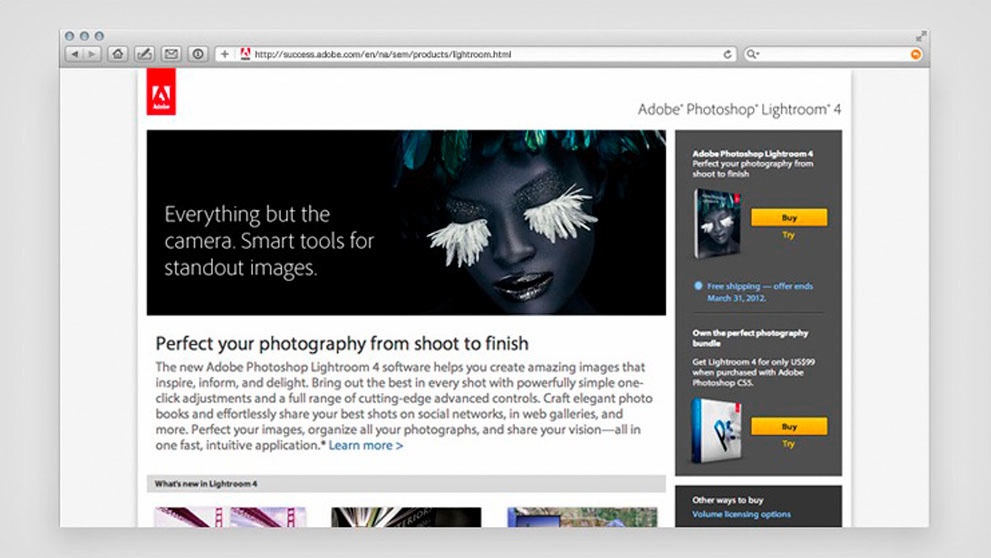Enter fullscreen with the diagonal arrows icon
This screenshot has width=991, height=558.
point(921,36)
